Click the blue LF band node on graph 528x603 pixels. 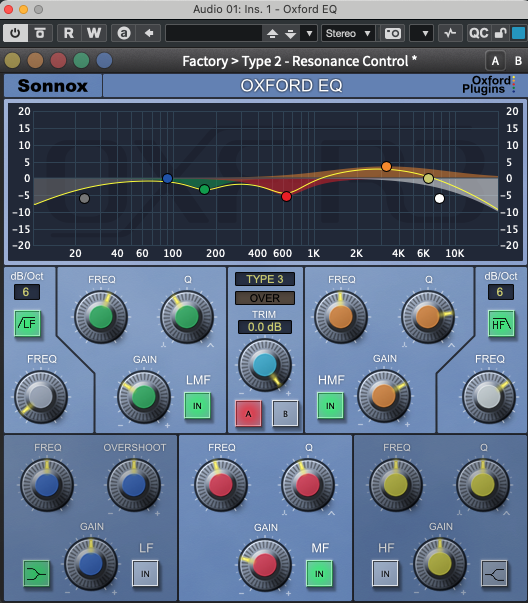point(167,178)
